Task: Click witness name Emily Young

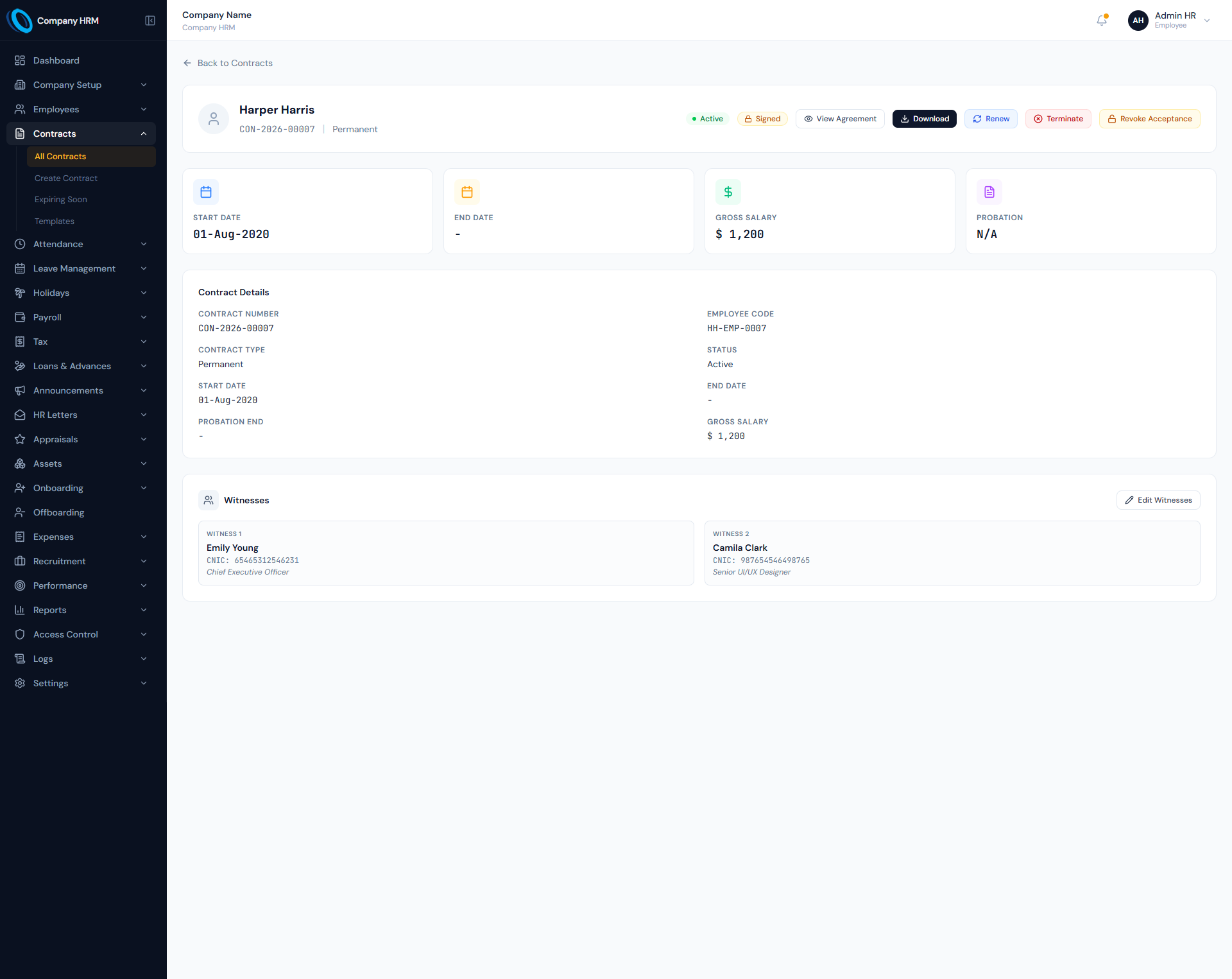Action: coord(232,548)
